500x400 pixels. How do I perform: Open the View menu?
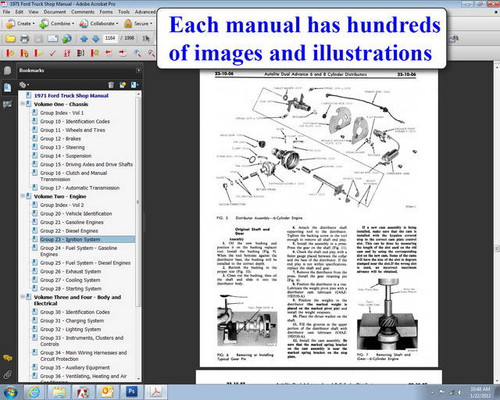tap(33, 12)
